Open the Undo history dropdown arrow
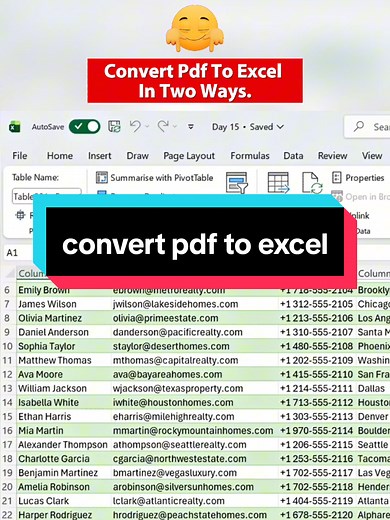Screen dimensions: 390x520 [147, 127]
